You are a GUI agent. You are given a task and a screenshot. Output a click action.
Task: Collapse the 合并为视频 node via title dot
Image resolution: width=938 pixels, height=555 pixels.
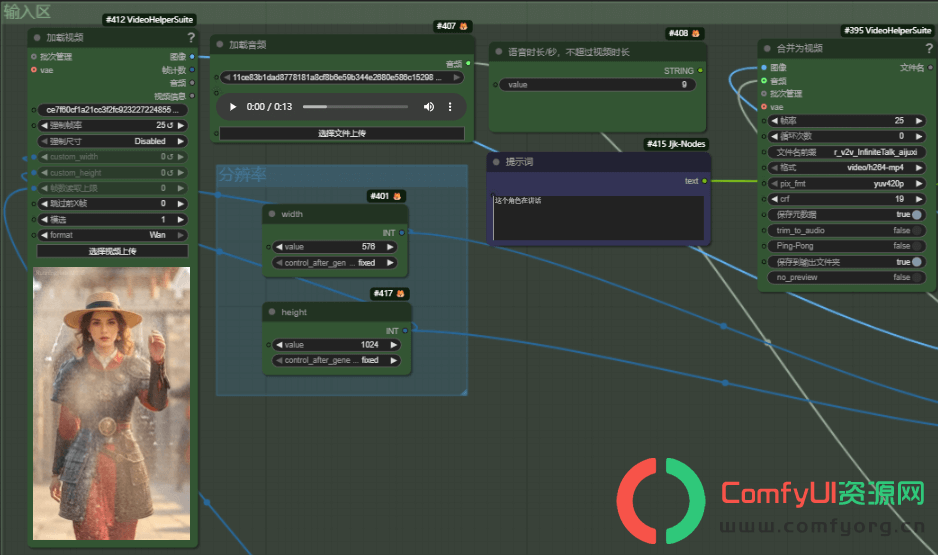click(x=767, y=48)
